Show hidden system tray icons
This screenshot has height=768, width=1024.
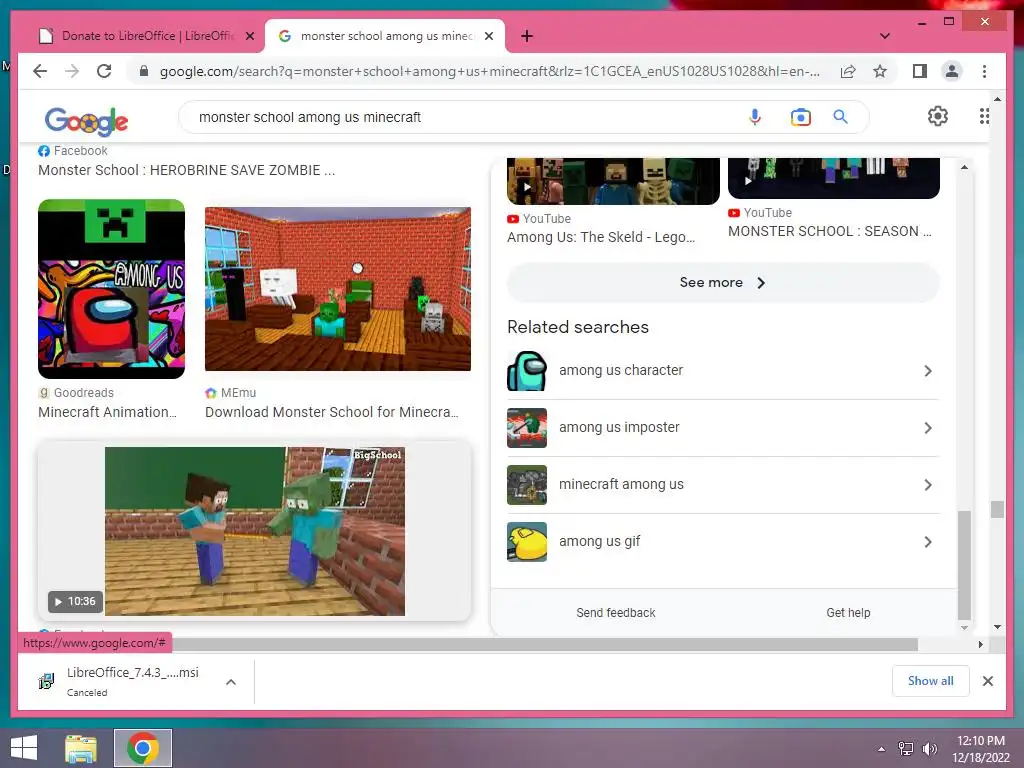[881, 748]
